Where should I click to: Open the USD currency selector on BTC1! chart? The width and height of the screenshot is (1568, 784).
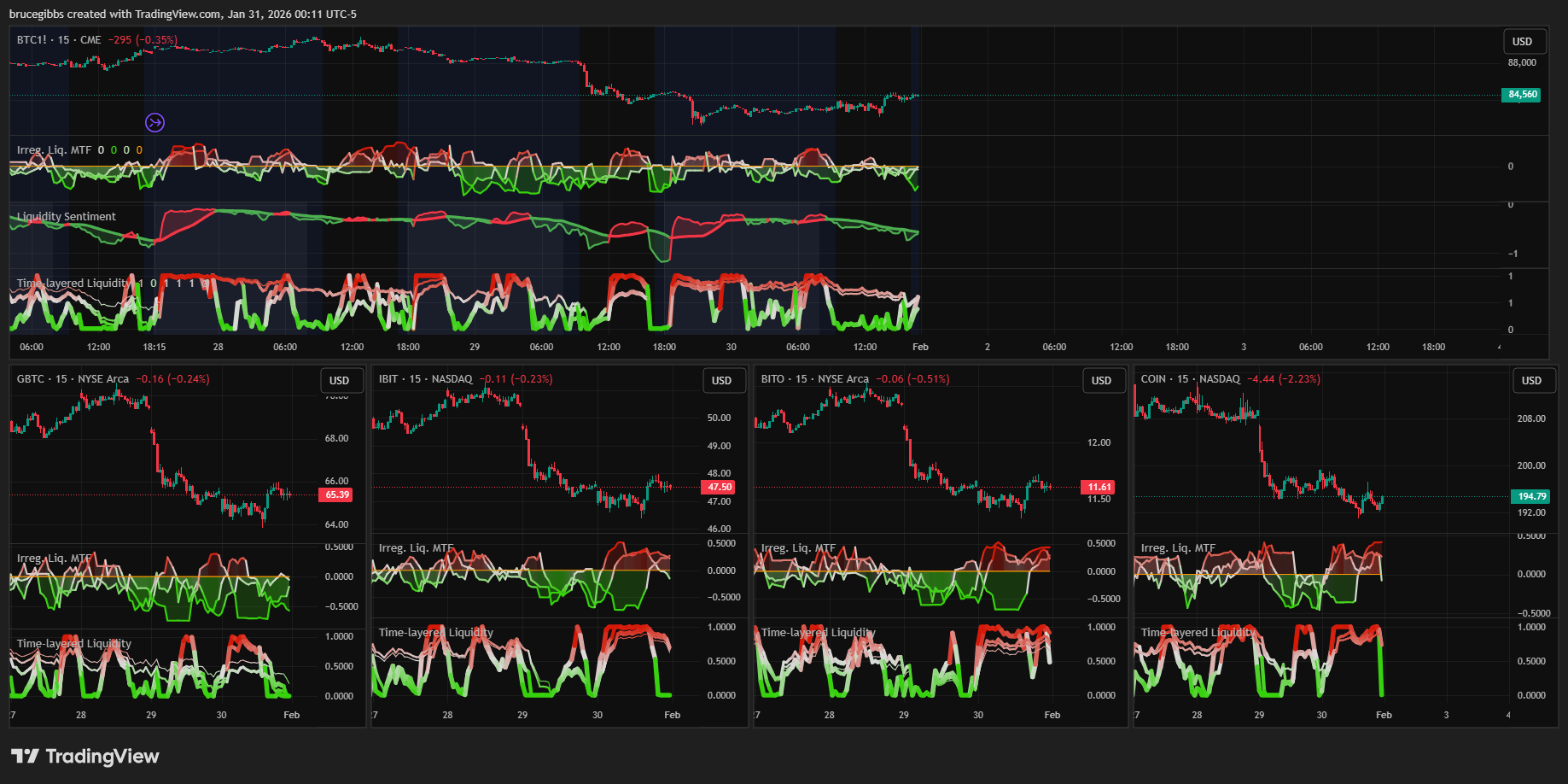coord(1523,42)
